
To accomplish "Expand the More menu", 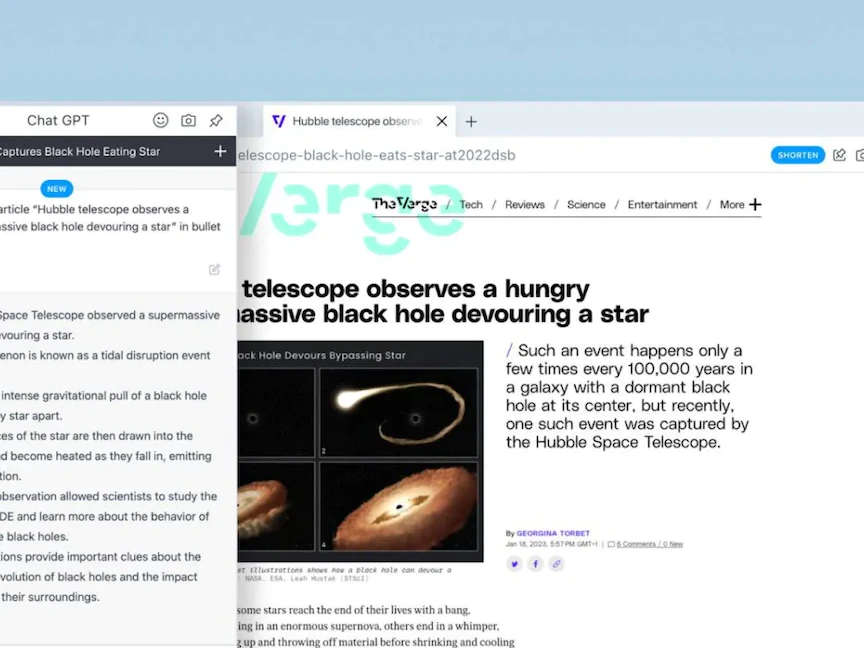I will tap(740, 205).
